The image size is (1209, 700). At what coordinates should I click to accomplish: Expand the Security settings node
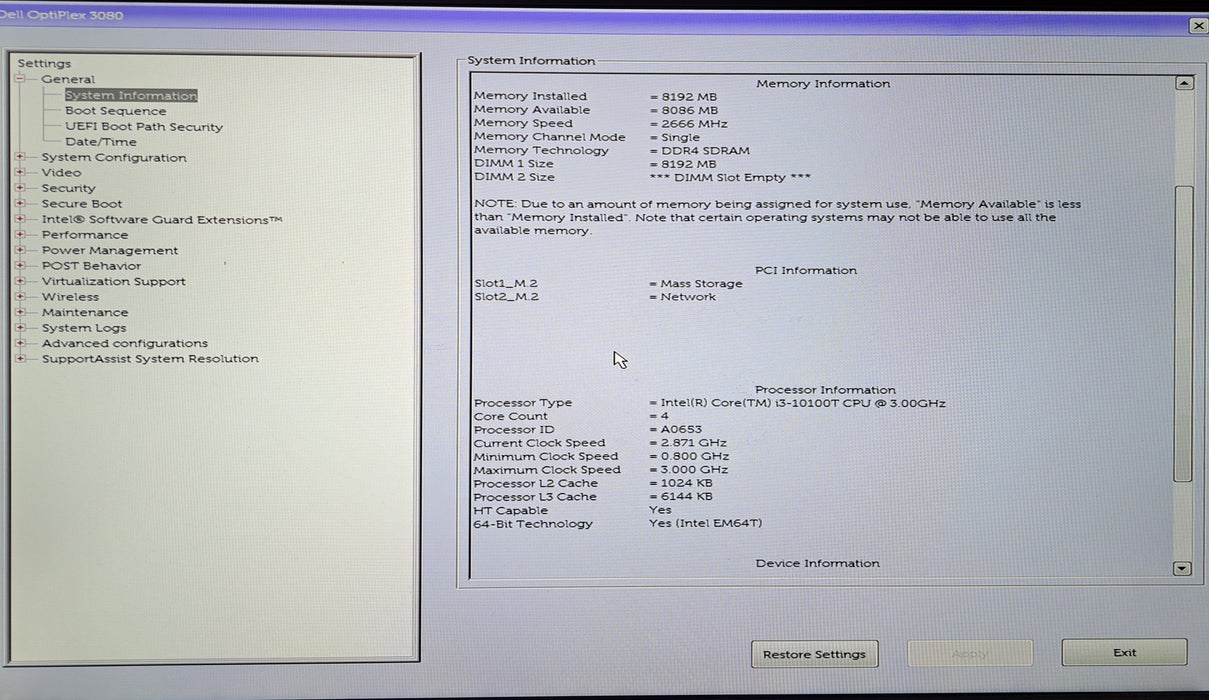click(x=20, y=188)
